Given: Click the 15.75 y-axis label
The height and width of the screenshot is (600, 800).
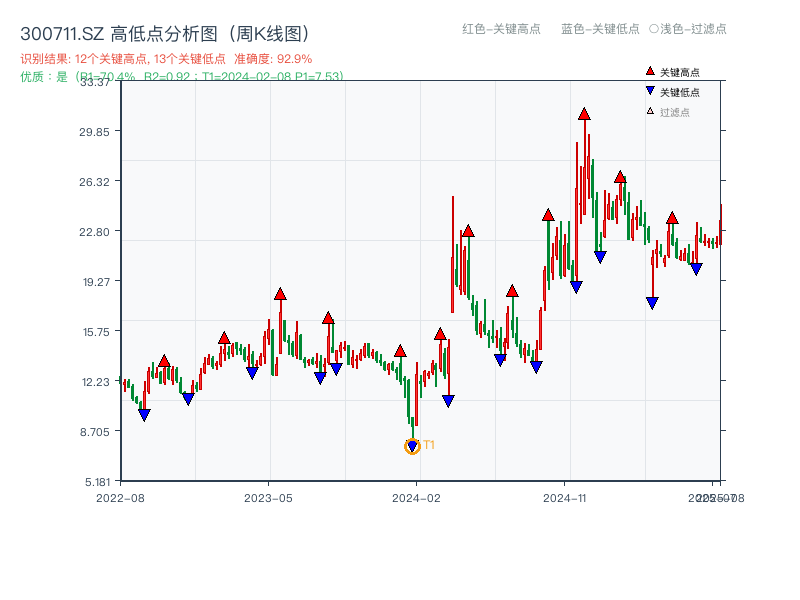Looking at the screenshot, I should 96,332.
